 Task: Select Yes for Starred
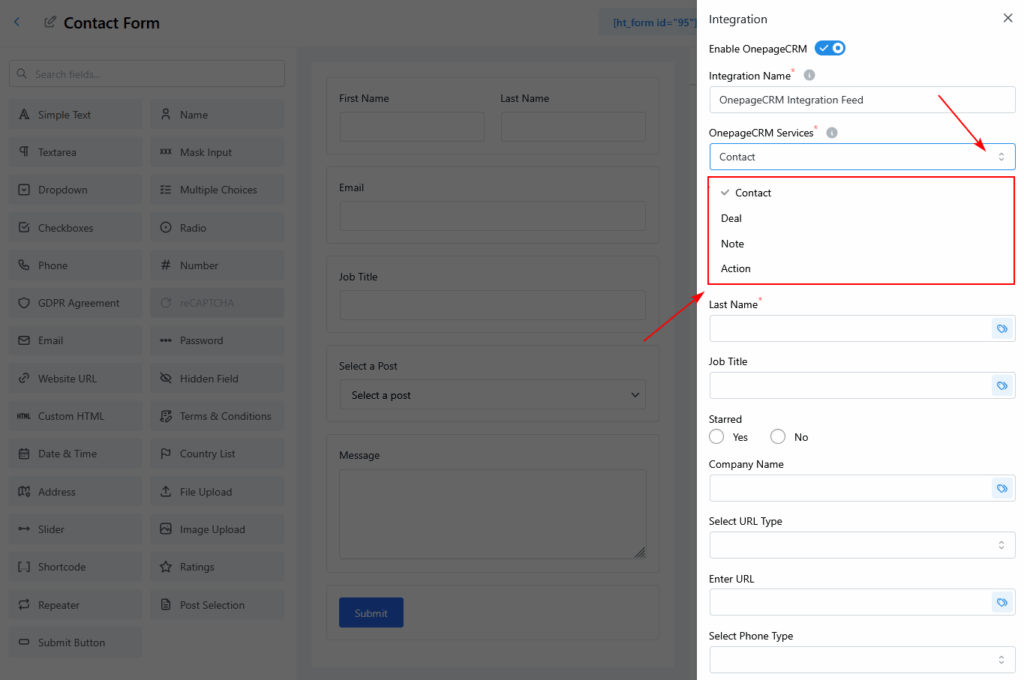click(717, 437)
